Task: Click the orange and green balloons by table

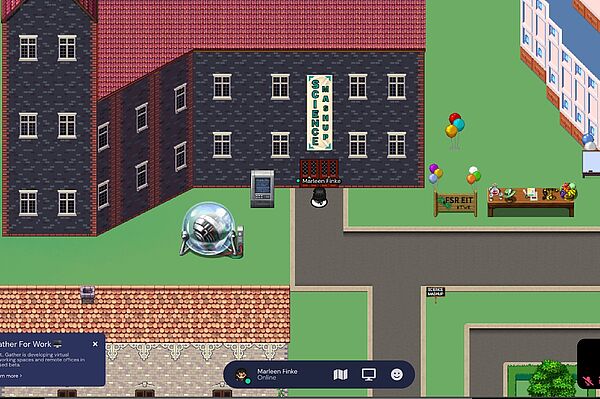Action: 473,176
